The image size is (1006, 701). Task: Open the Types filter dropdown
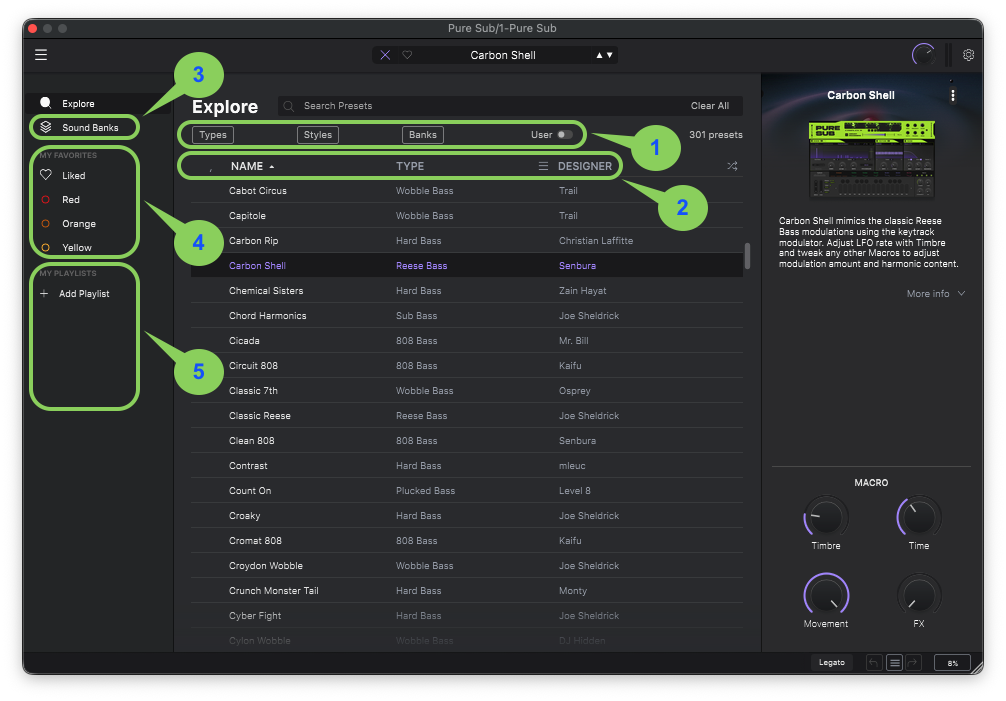213,135
